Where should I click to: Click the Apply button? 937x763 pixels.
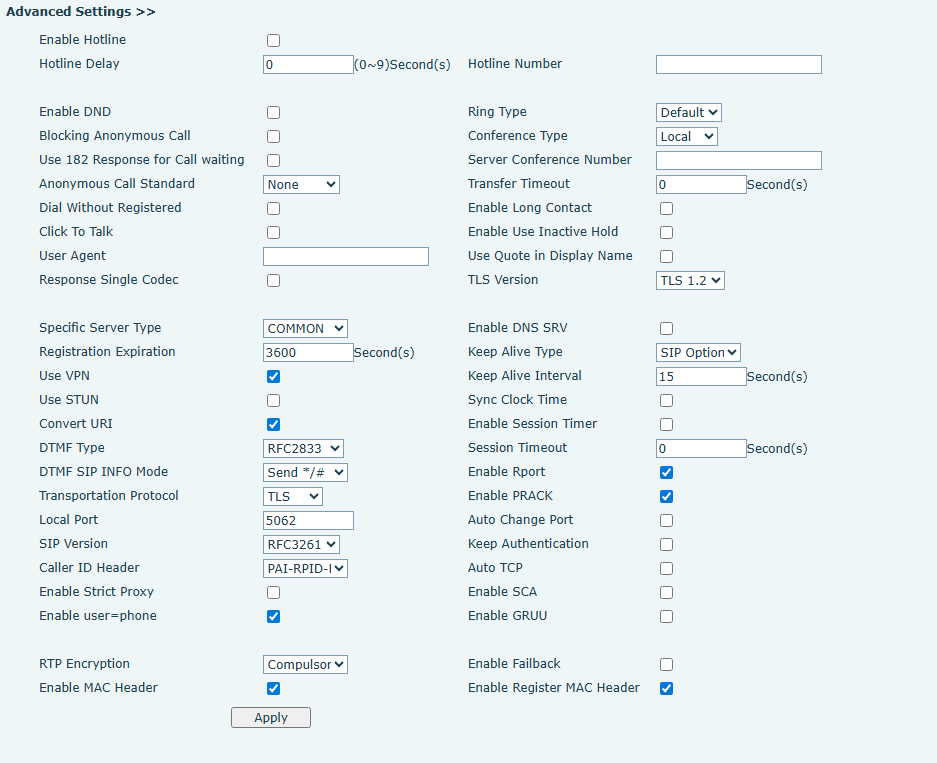pyautogui.click(x=271, y=718)
